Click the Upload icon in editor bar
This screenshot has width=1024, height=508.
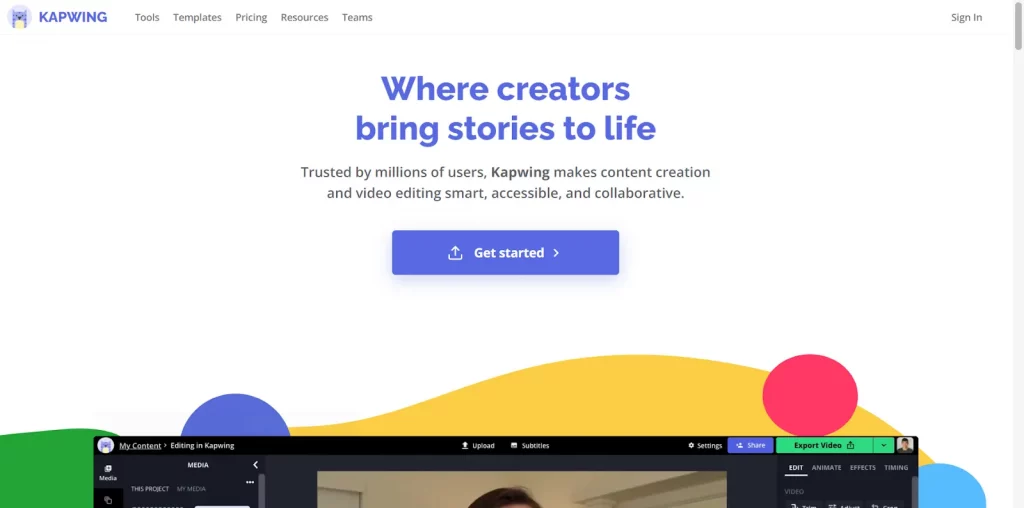(x=465, y=445)
